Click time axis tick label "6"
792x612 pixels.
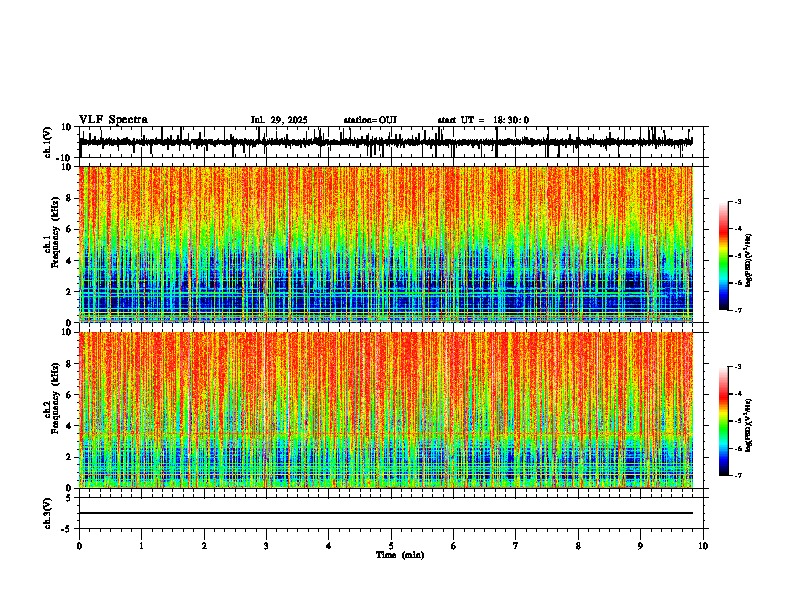[454, 546]
